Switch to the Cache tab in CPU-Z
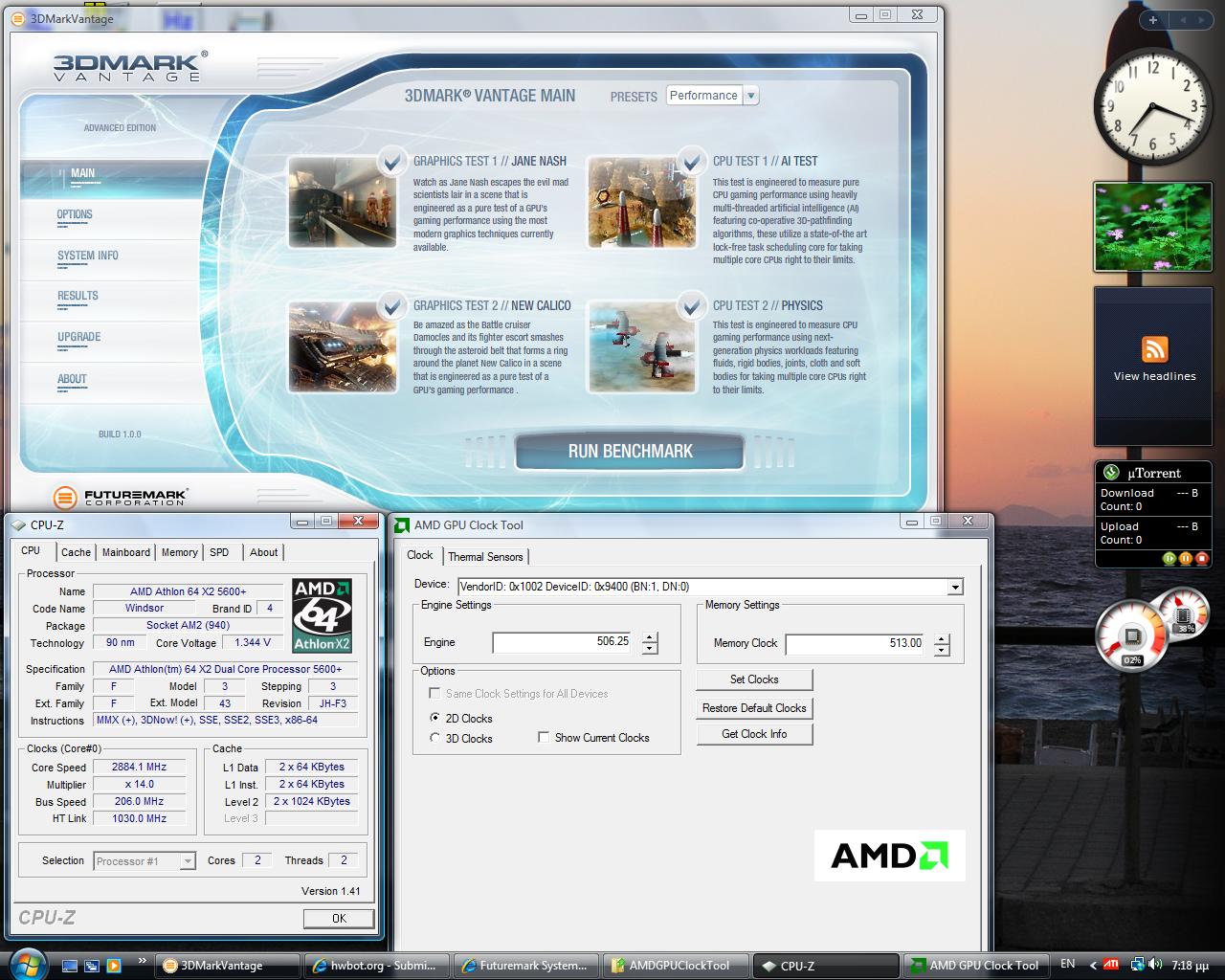The width and height of the screenshot is (1225, 980). [x=76, y=552]
